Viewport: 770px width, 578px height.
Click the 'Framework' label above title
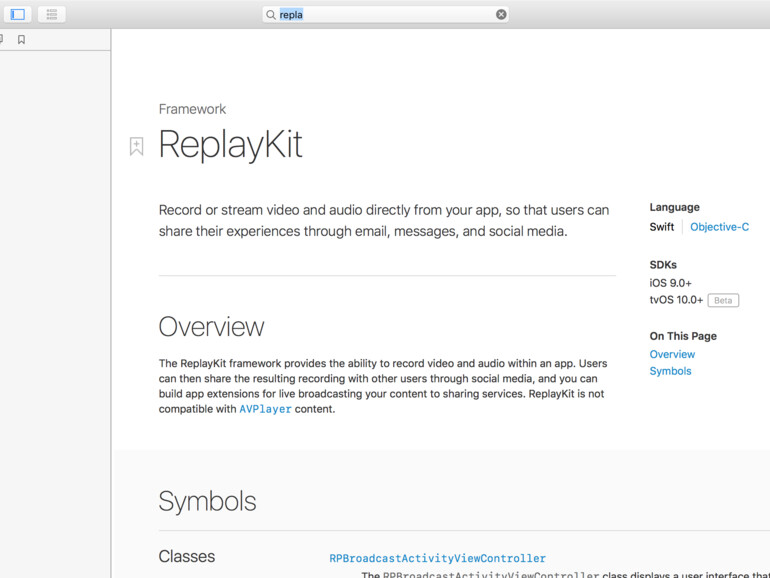pyautogui.click(x=192, y=109)
